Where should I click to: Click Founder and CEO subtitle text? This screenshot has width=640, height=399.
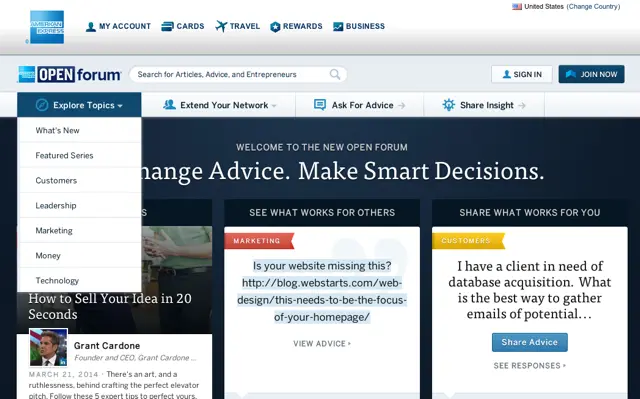point(135,358)
